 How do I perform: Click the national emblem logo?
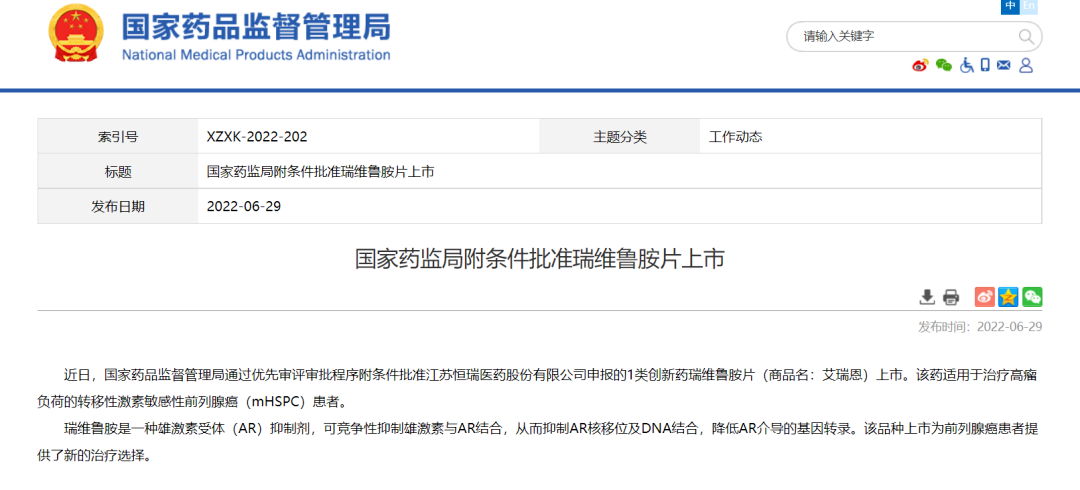[x=76, y=34]
